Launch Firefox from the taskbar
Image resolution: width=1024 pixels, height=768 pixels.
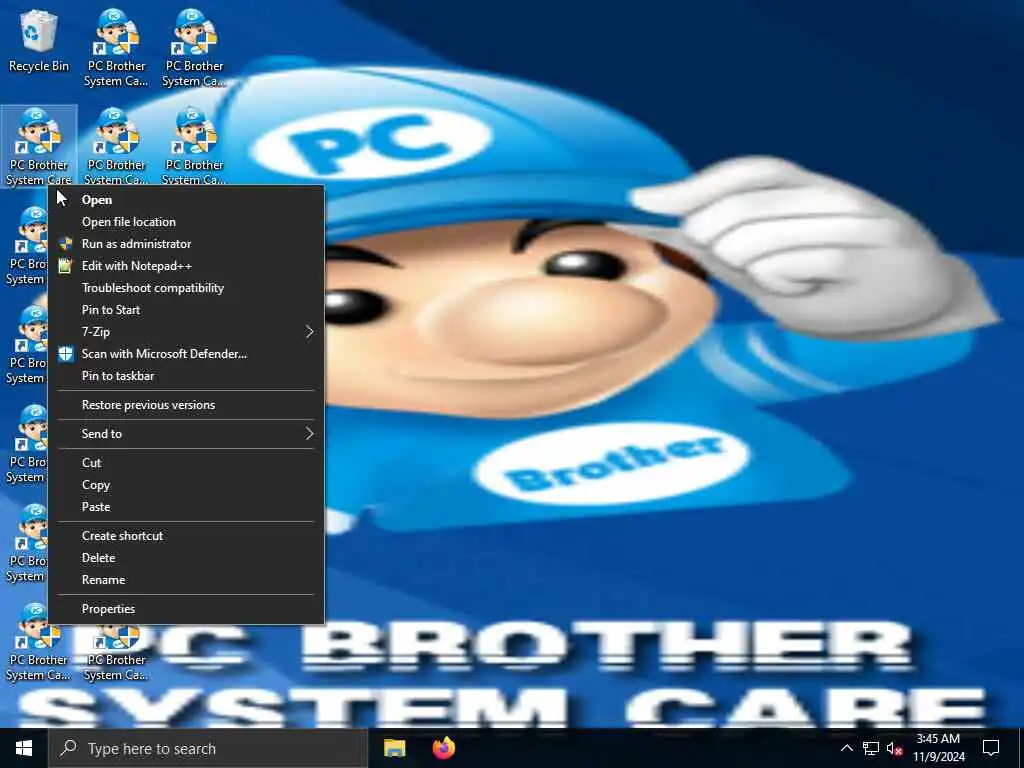pos(443,748)
